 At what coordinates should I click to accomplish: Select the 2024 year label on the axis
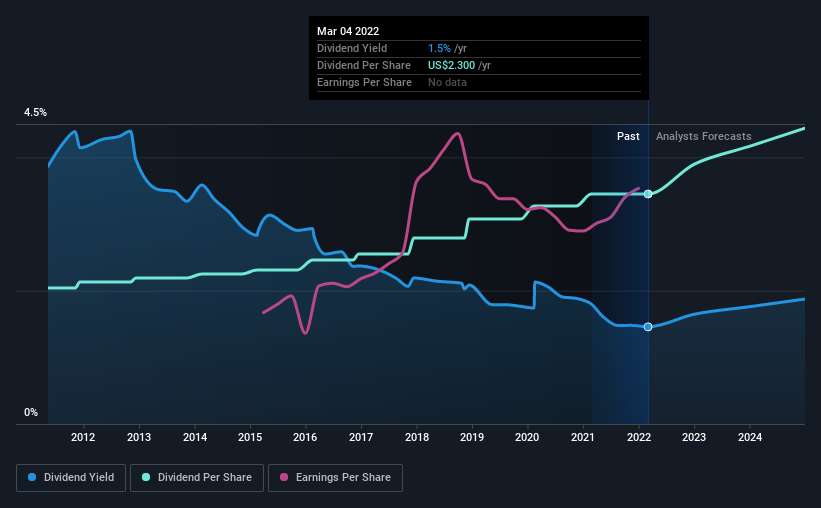[750, 437]
